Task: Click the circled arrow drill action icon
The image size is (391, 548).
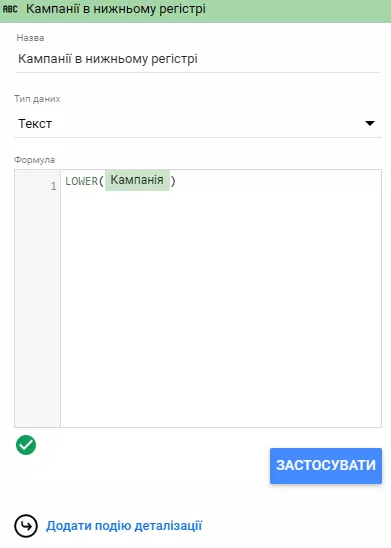Action: click(x=26, y=526)
